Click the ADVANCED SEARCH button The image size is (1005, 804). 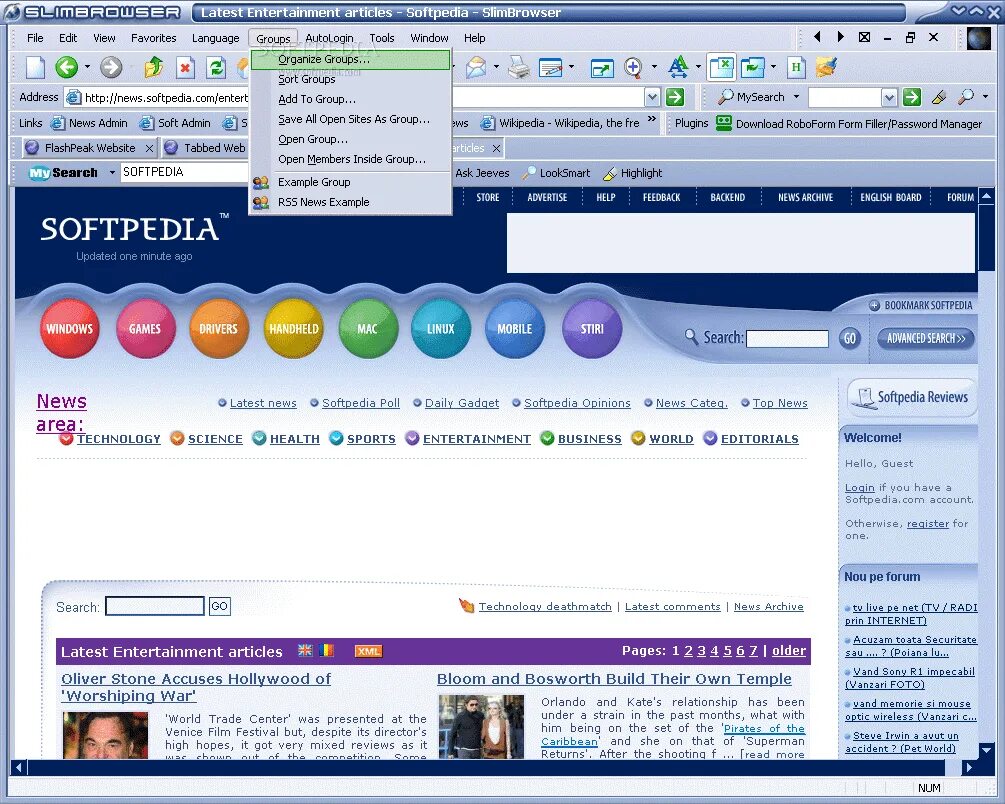click(x=926, y=338)
